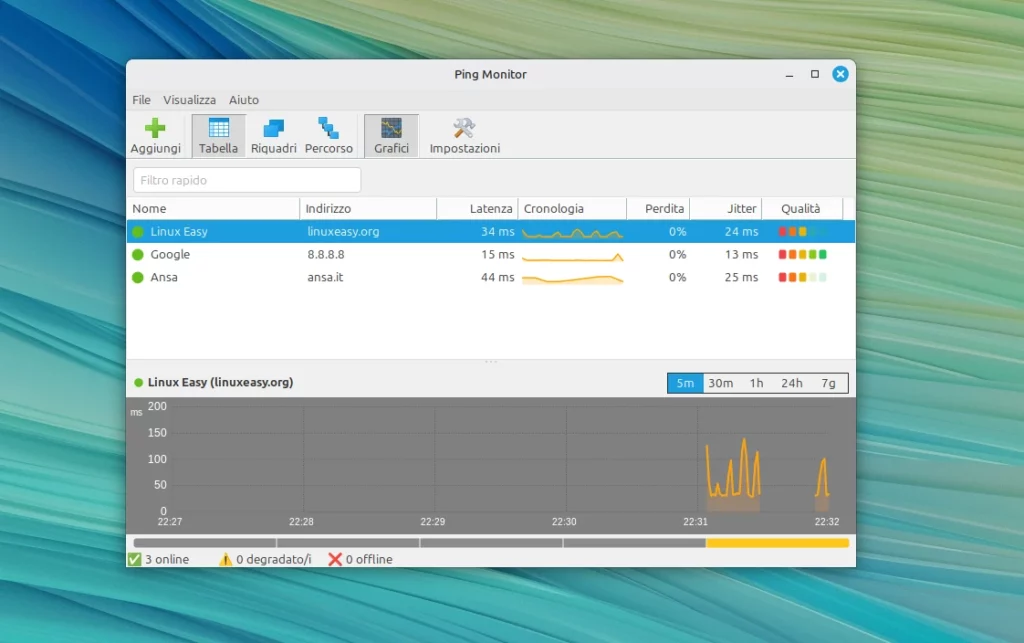1024x643 pixels.
Task: Add a new host with the Aggiungi button
Action: click(x=155, y=135)
